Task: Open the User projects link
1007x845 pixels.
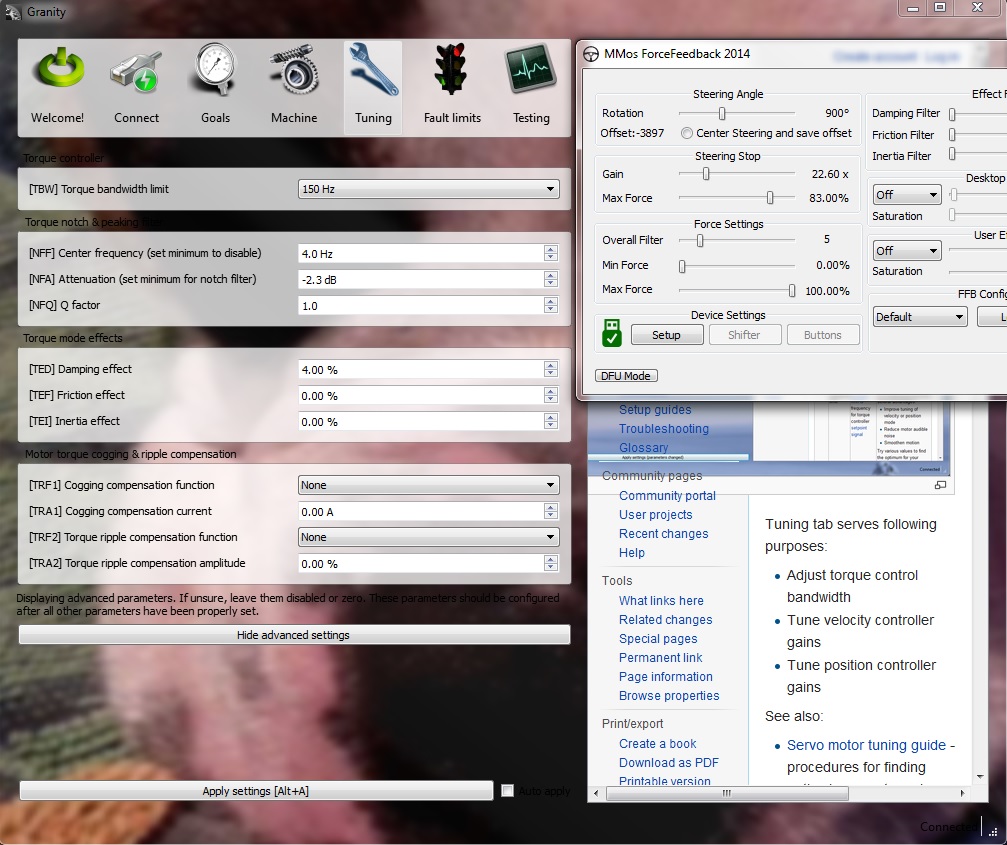Action: tap(656, 515)
